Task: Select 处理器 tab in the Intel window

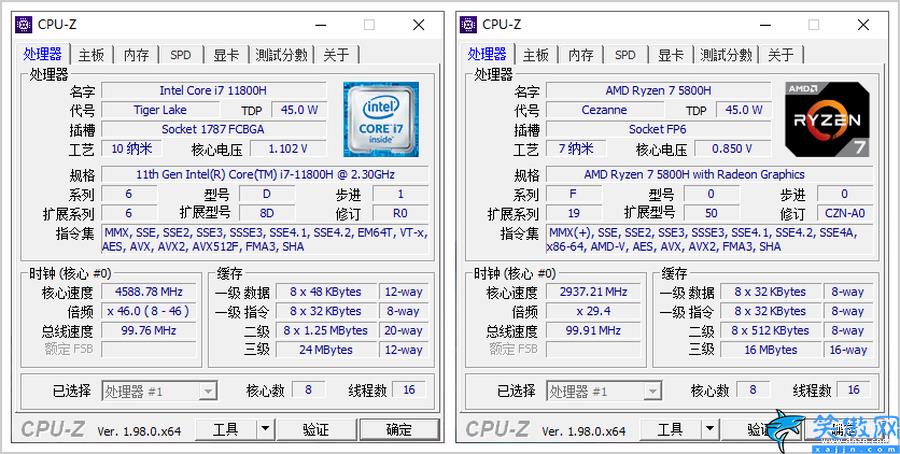Action: (42, 54)
